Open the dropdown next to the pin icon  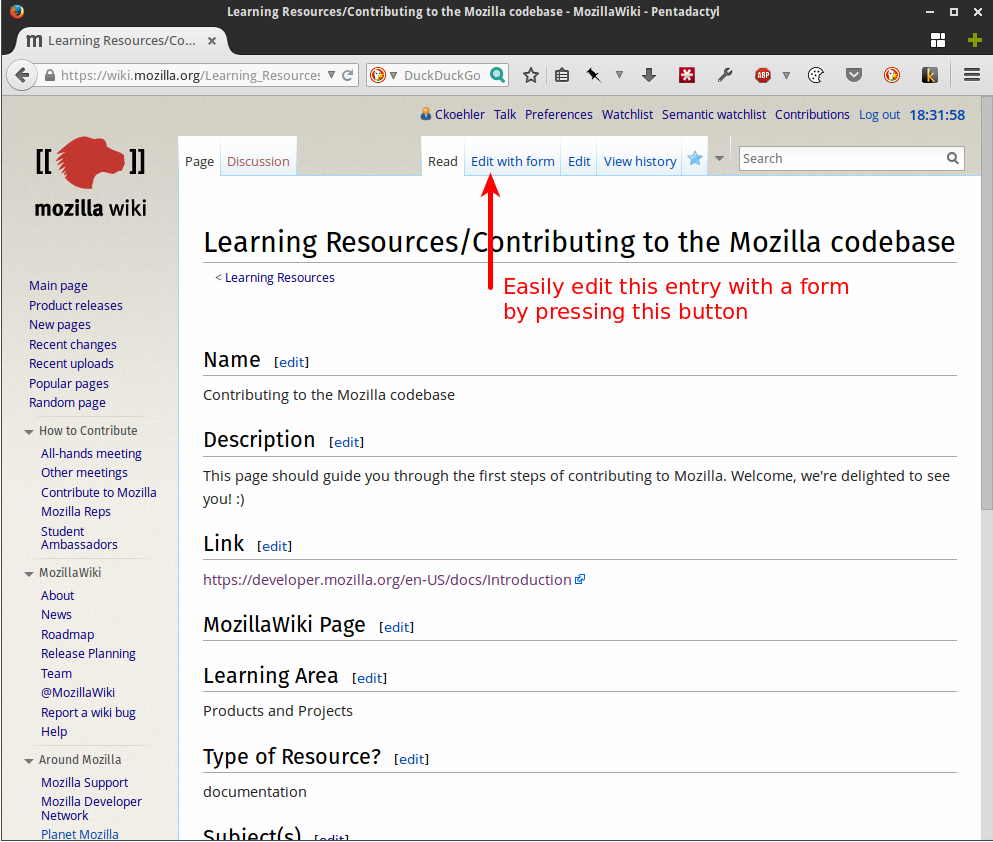(619, 75)
